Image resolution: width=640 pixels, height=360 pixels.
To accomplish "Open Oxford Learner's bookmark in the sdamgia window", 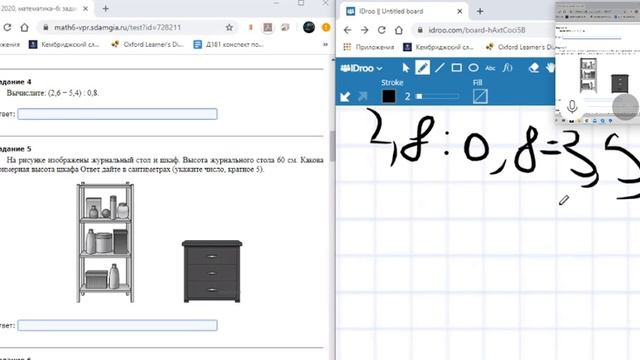I will (x=147, y=44).
